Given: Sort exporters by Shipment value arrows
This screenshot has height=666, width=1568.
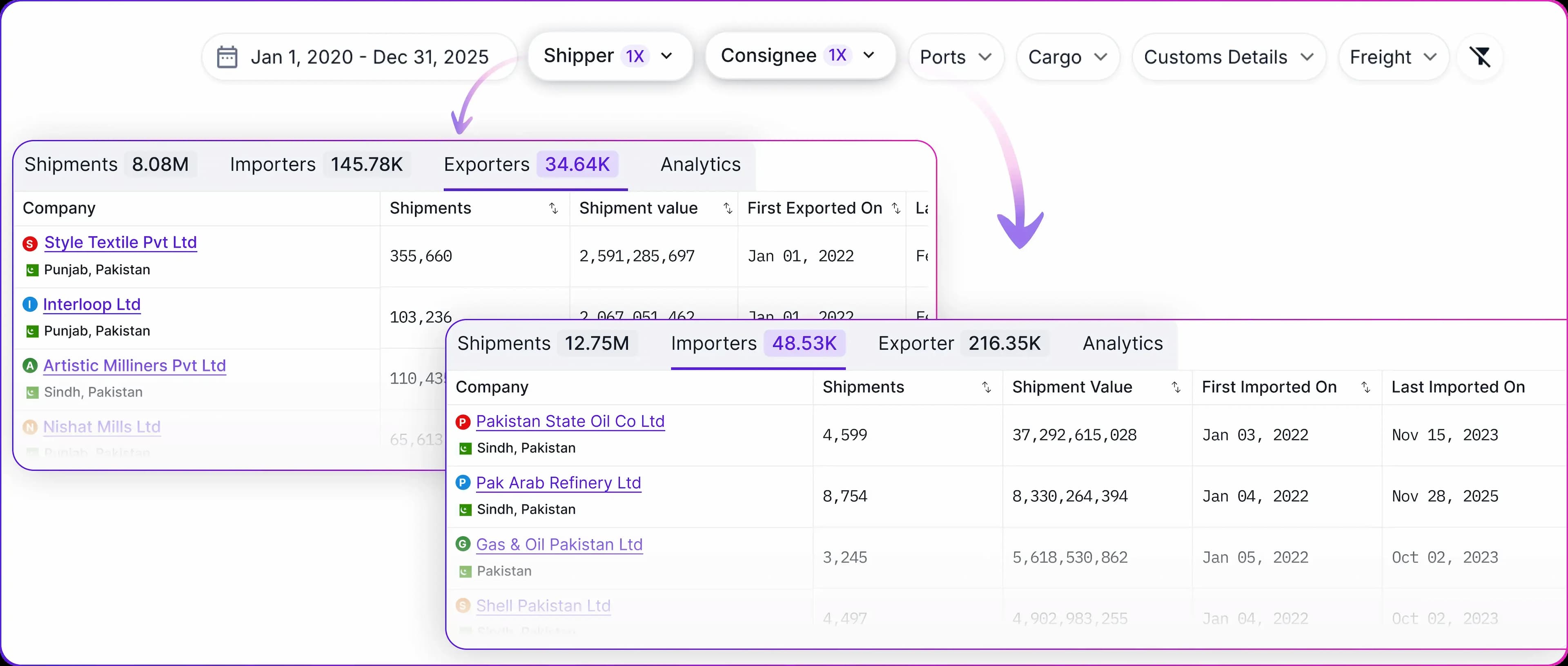Looking at the screenshot, I should pyautogui.click(x=727, y=208).
